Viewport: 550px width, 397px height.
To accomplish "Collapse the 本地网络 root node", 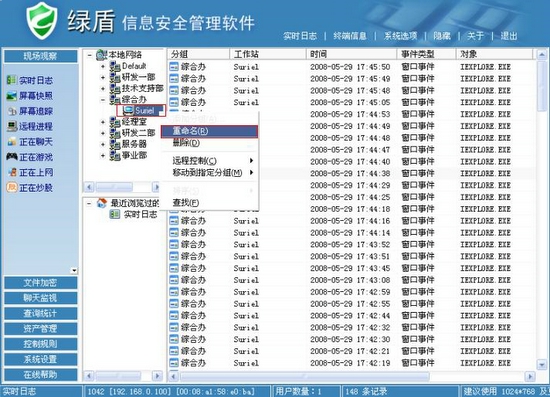I will (x=89, y=55).
